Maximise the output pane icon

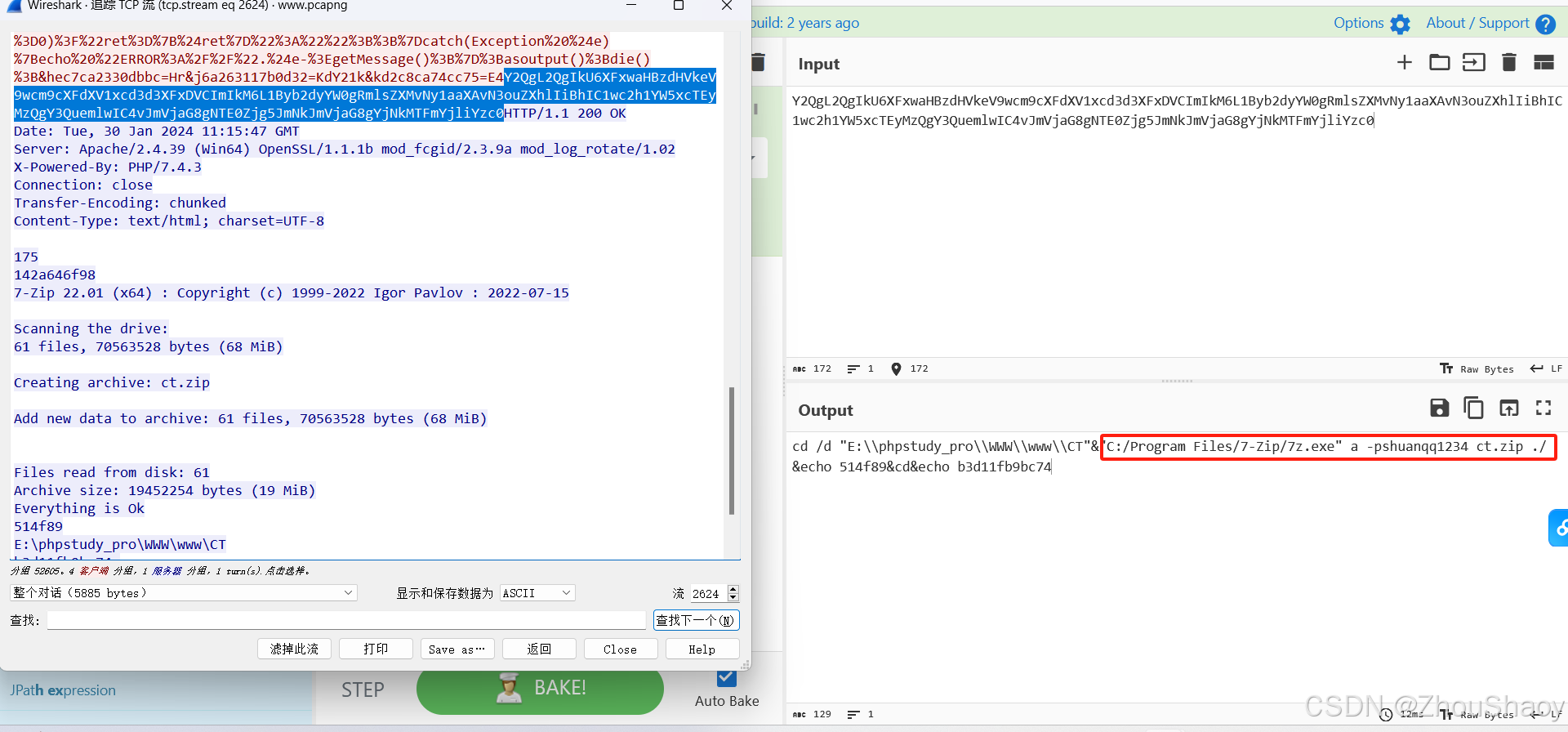point(1543,408)
